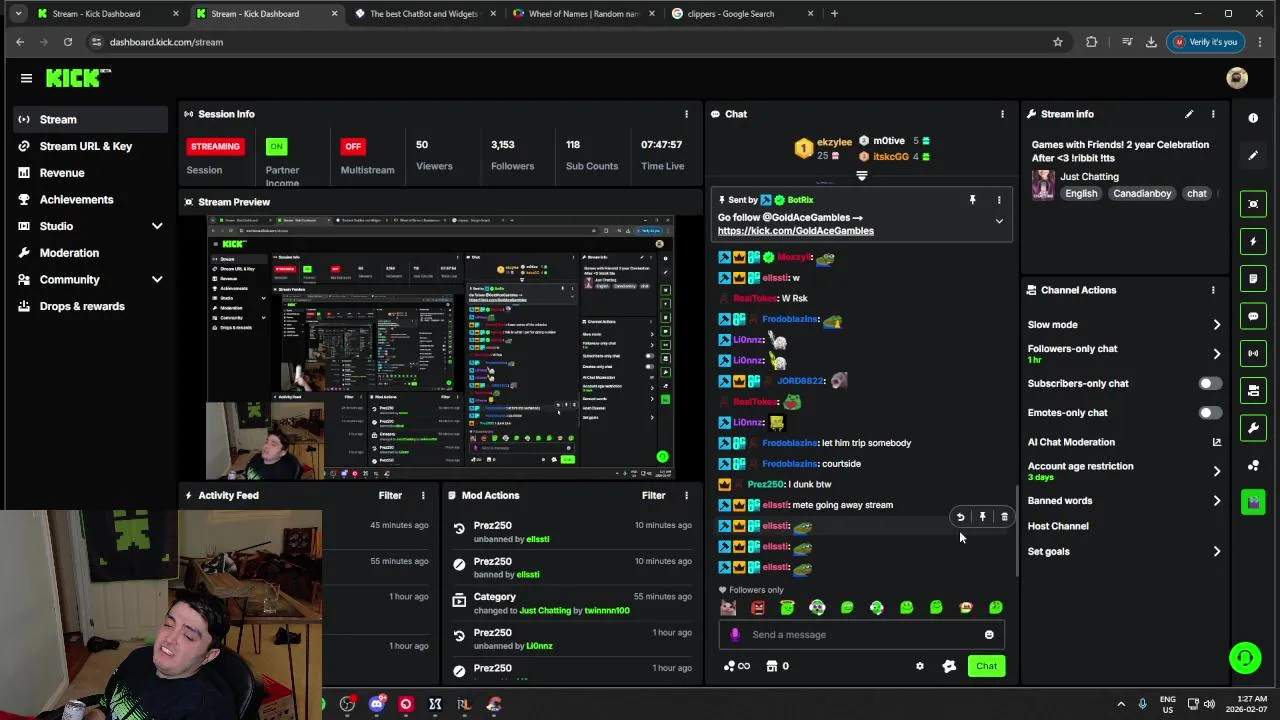
Task: Open Session Info panel options menu
Action: [x=686, y=114]
